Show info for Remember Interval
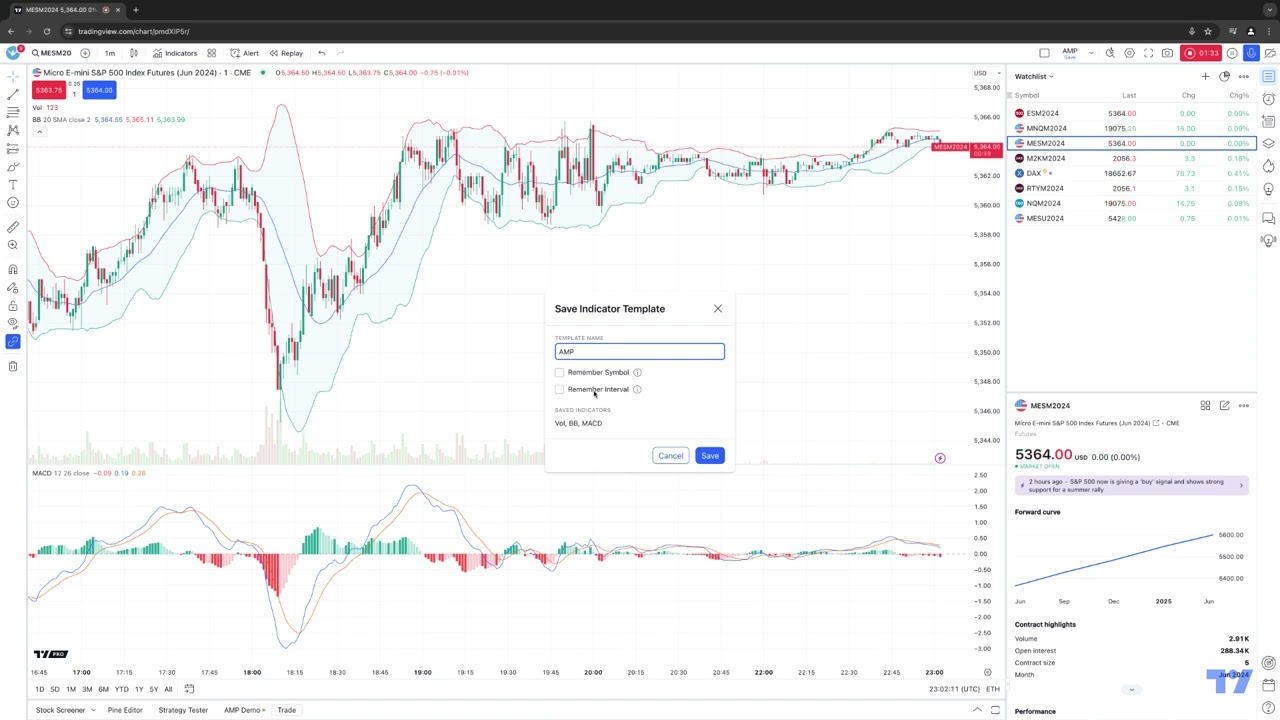1280x720 pixels. [x=637, y=389]
